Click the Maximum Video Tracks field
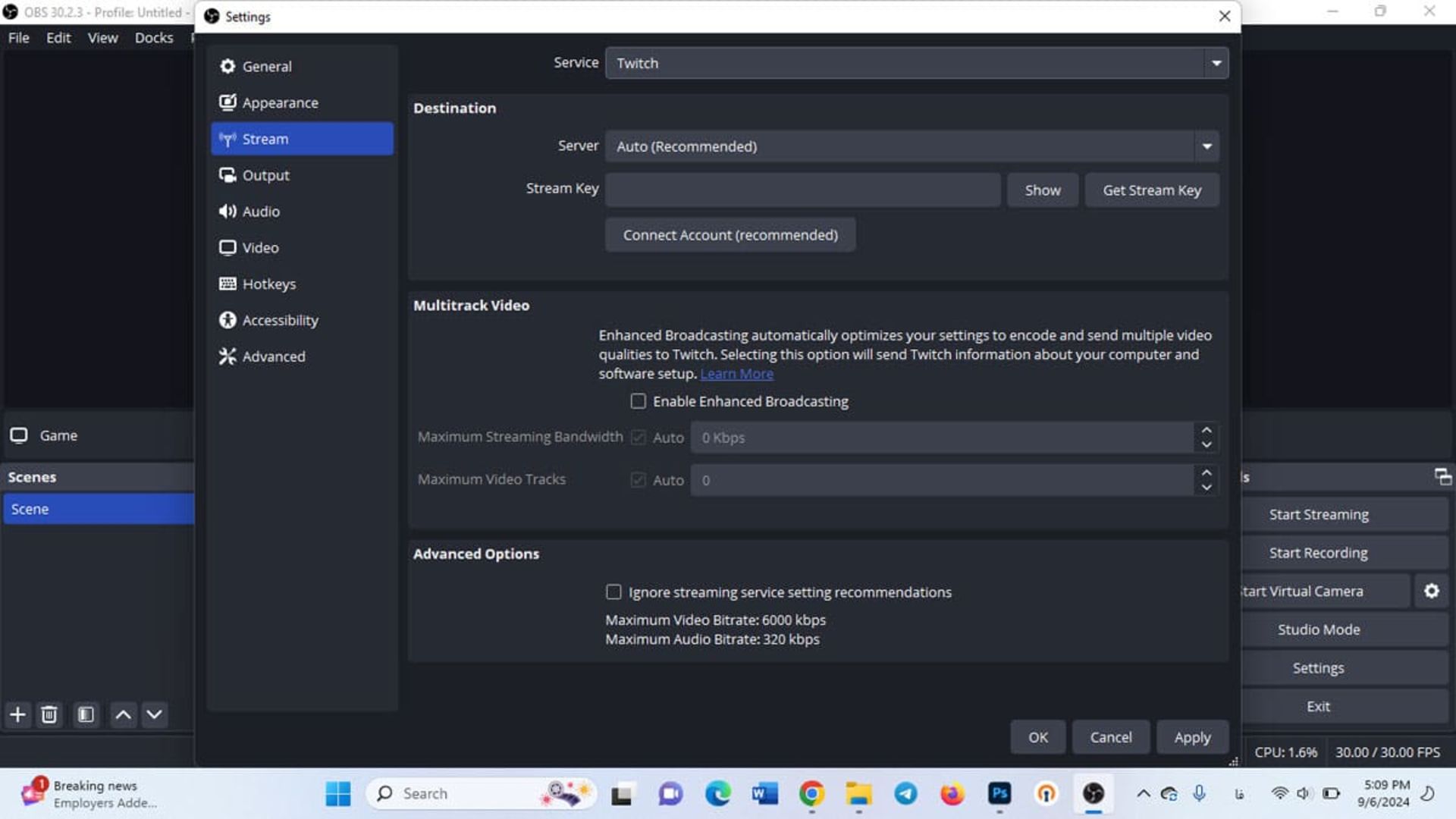 [x=942, y=480]
